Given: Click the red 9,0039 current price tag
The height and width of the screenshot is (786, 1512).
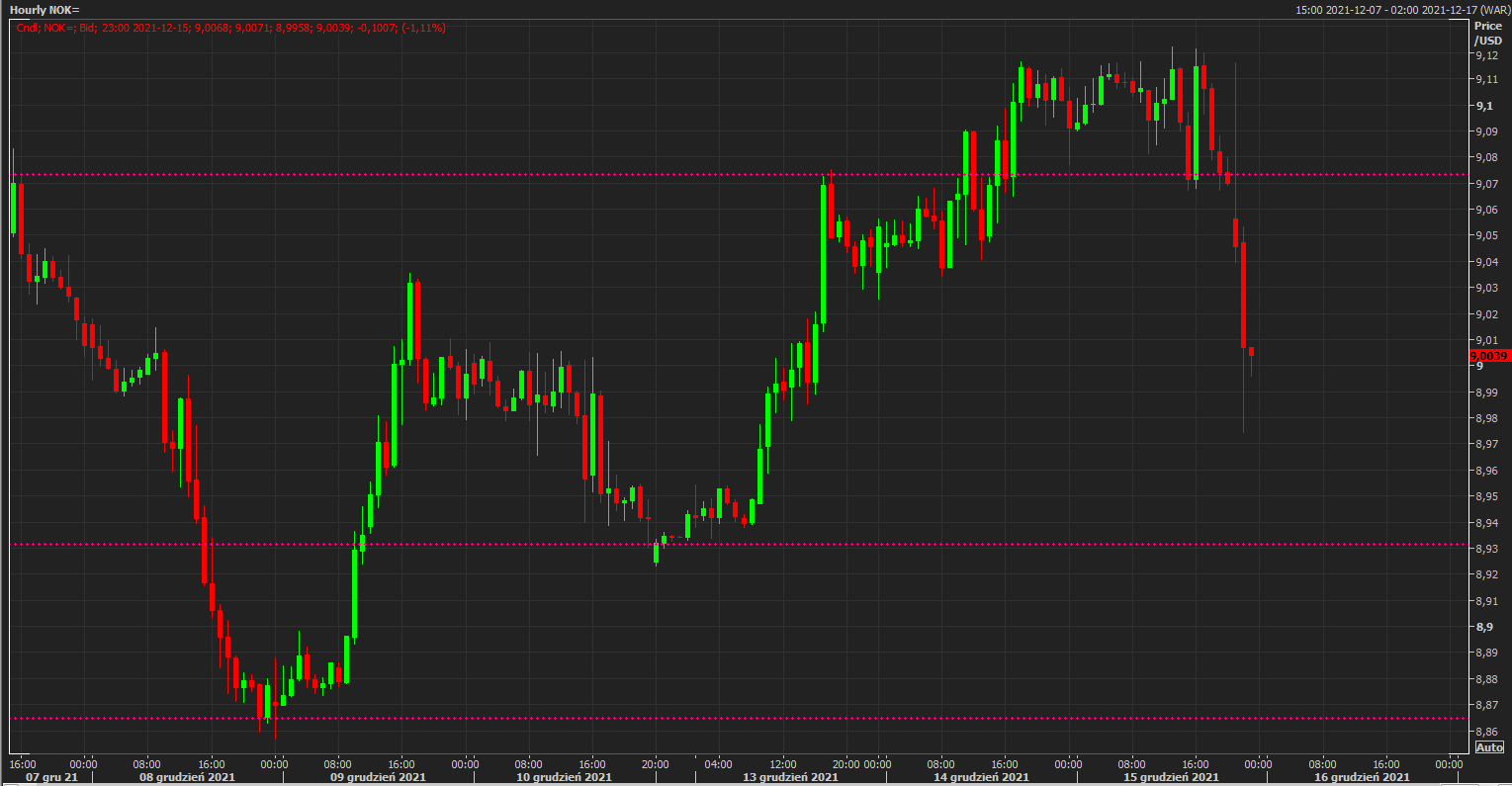Looking at the screenshot, I should pyautogui.click(x=1488, y=355).
